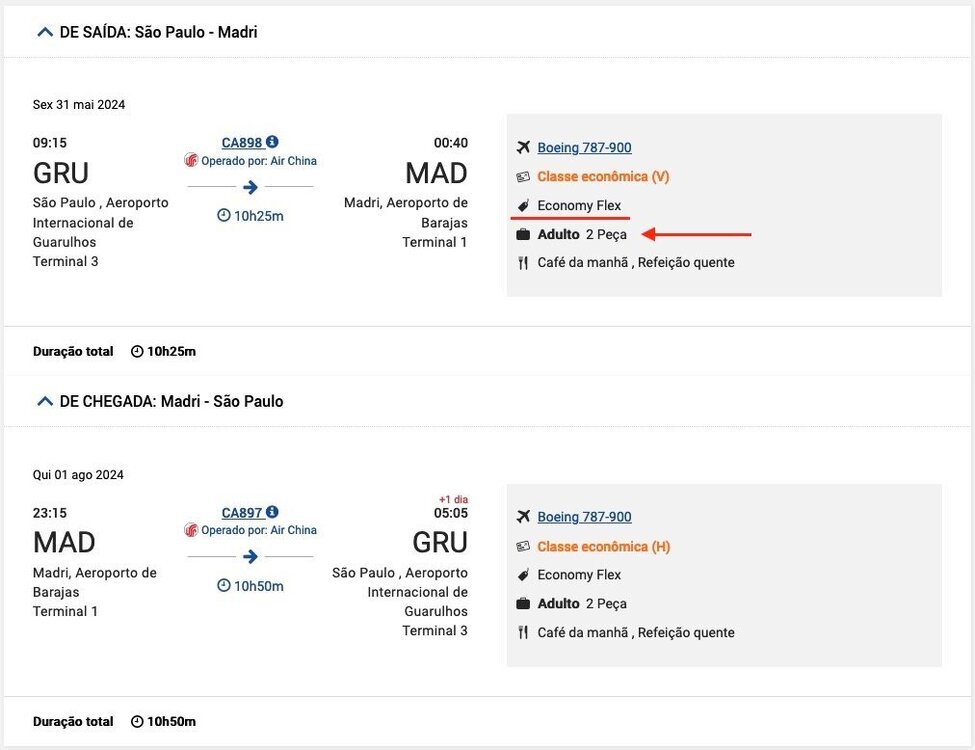Click the fare tag icon beside outbound Economy Flex
The image size is (975, 750).
tap(522, 206)
